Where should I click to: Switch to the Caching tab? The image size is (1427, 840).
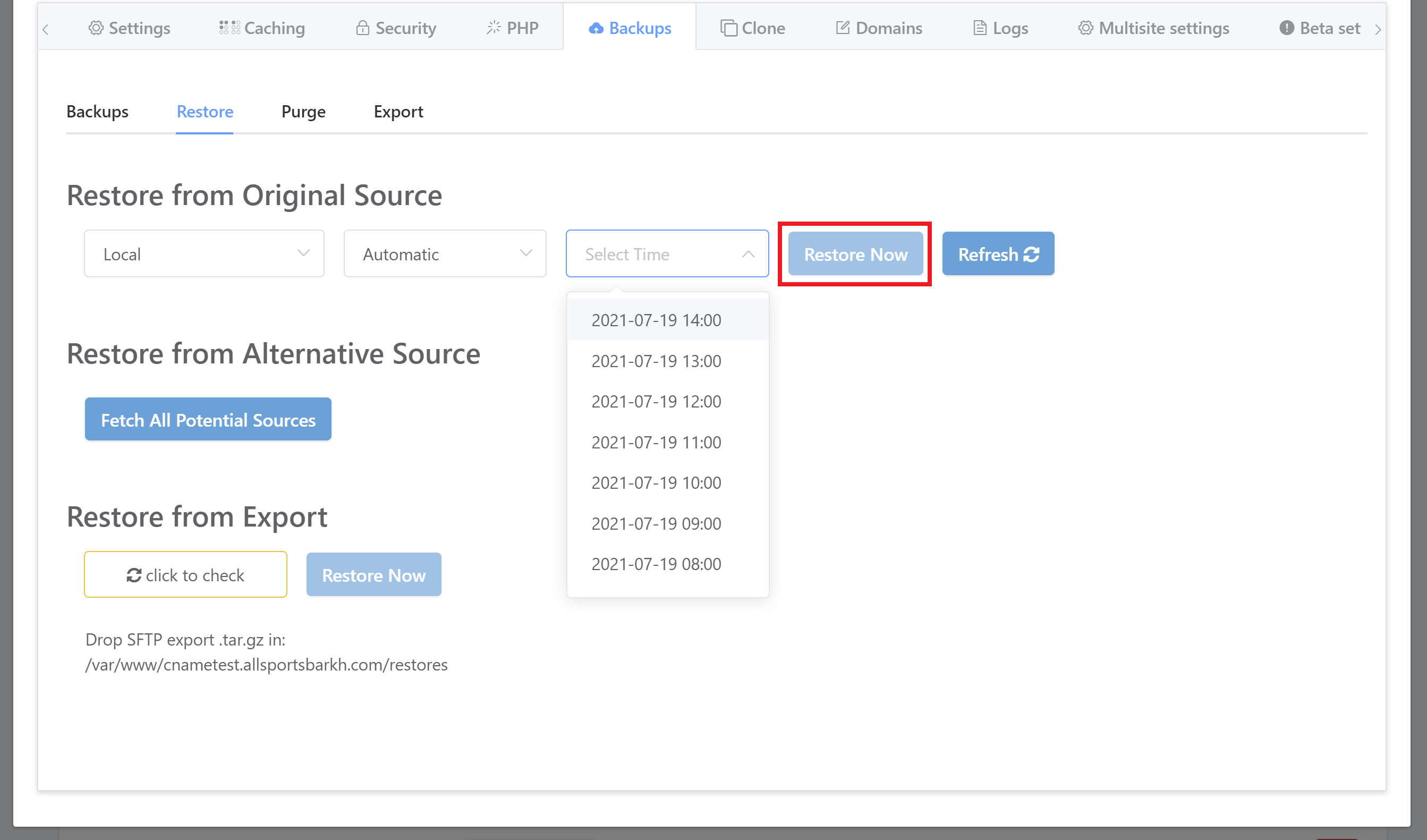262,28
